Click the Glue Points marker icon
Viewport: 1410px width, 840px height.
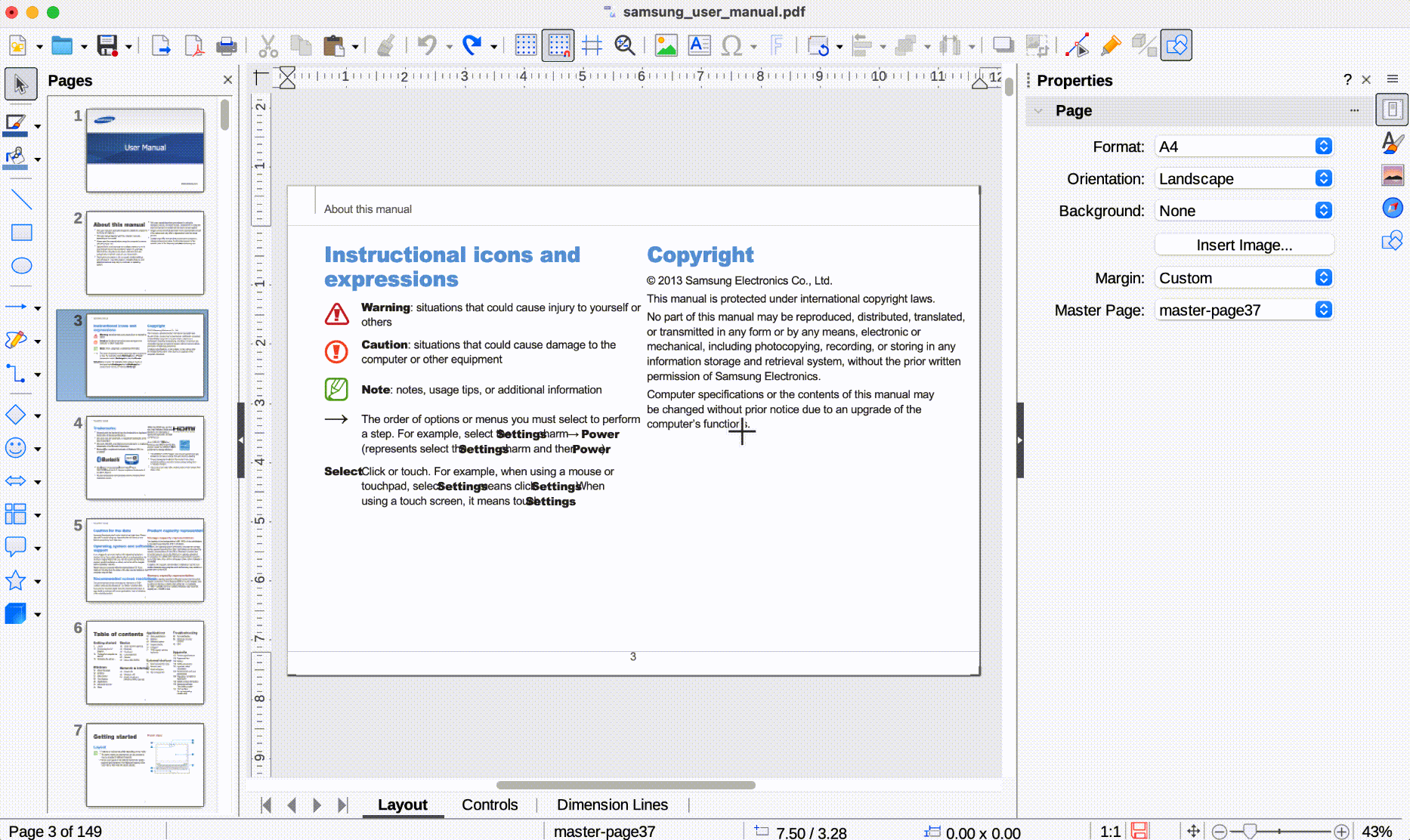click(x=1111, y=46)
